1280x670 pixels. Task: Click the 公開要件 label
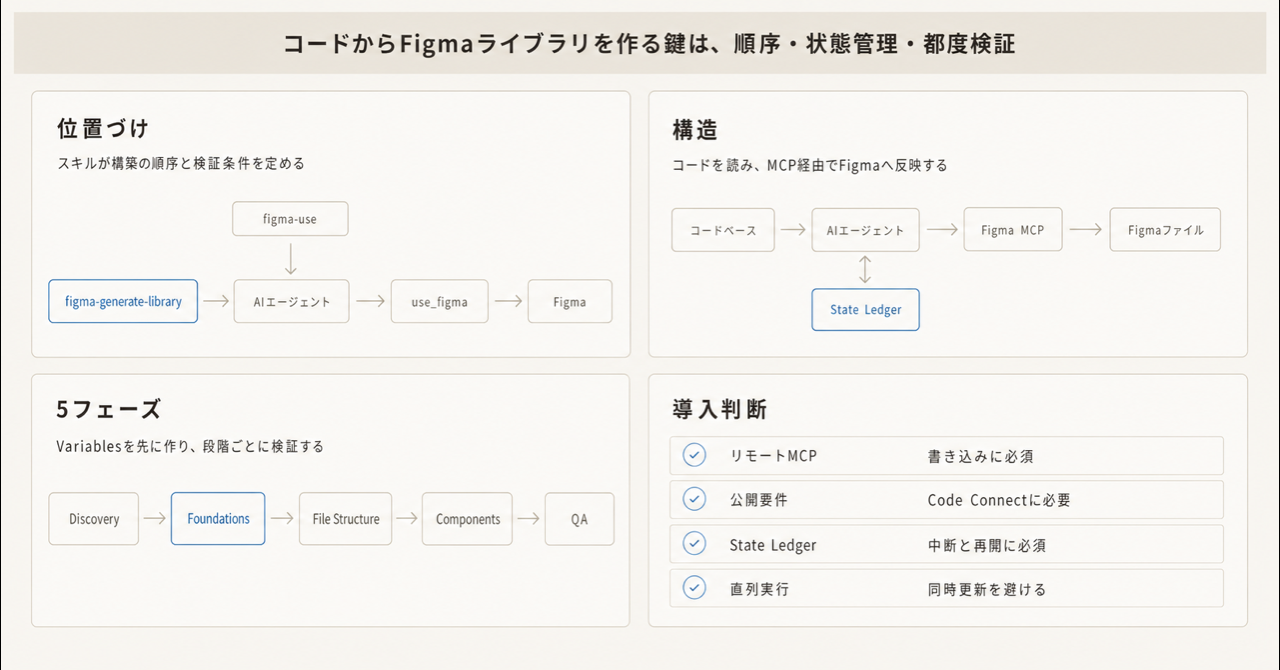click(759, 500)
